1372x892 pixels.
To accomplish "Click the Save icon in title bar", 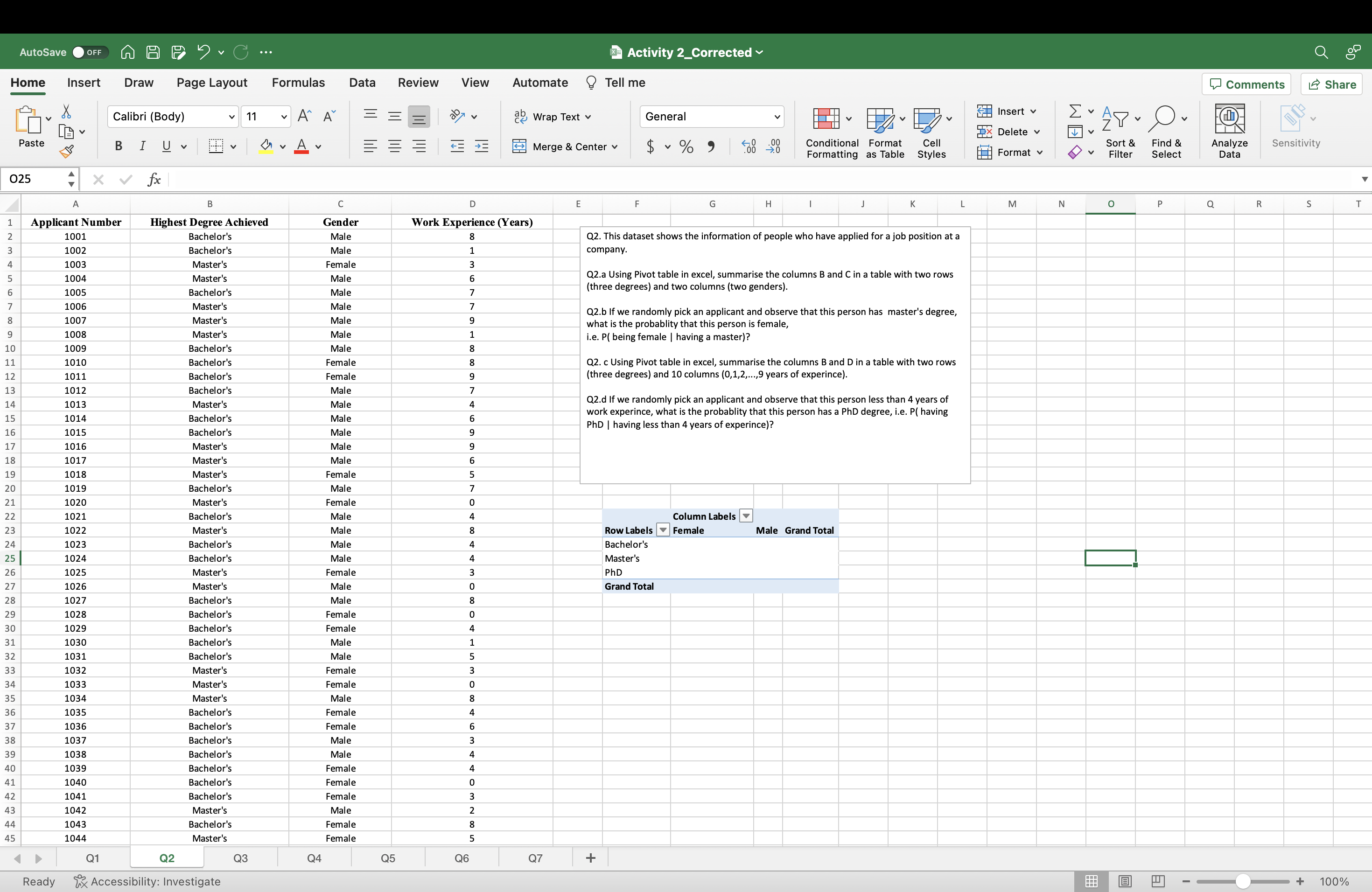I will 153,52.
